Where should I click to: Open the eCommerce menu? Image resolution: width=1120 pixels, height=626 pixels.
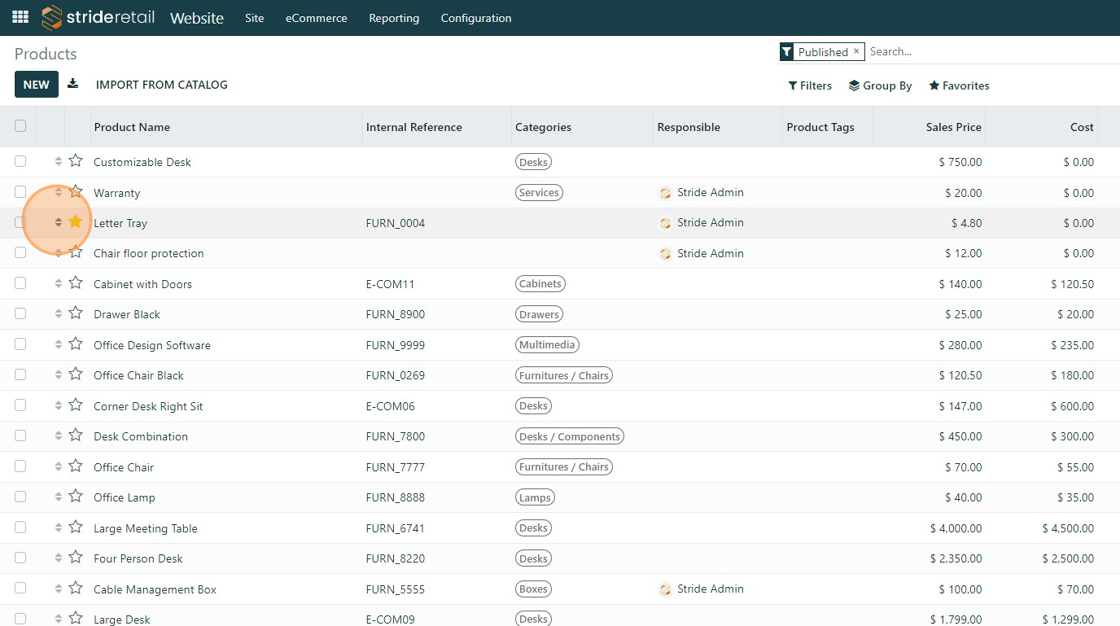[x=316, y=18]
